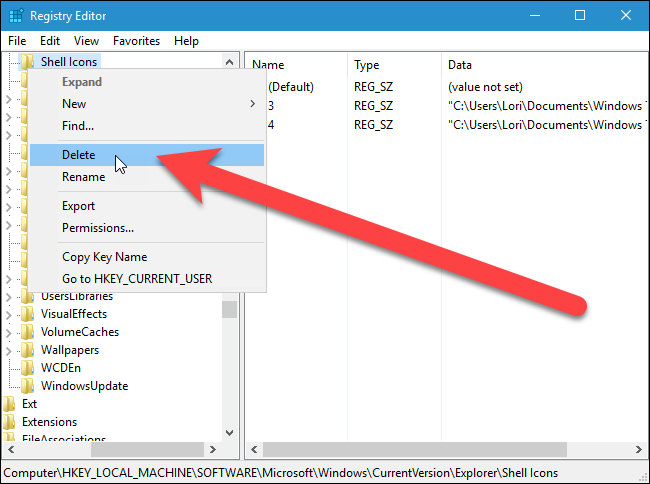Minimize the Registry Editor window
Viewport: 650px width, 484px height.
(535, 16)
